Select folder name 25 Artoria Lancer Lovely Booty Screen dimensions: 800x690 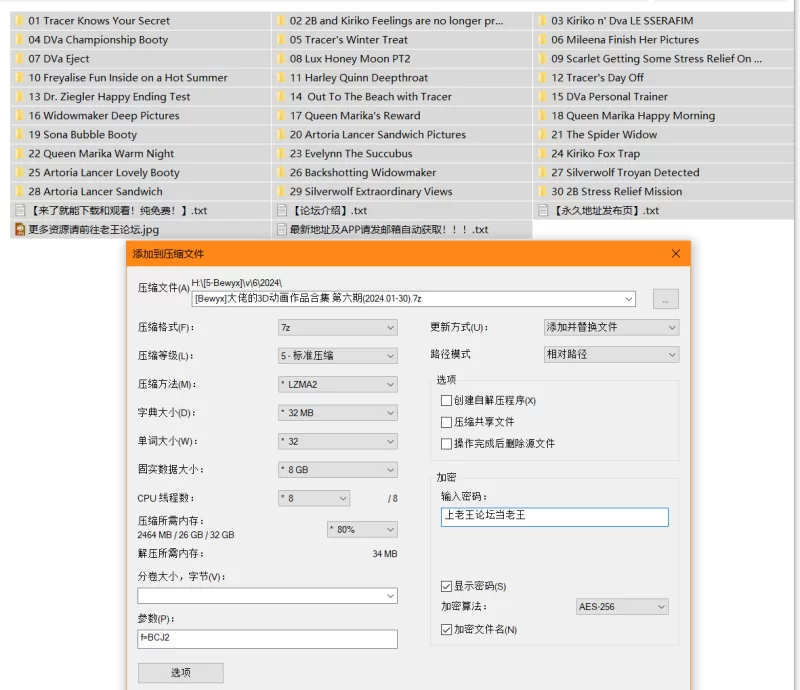coord(104,172)
